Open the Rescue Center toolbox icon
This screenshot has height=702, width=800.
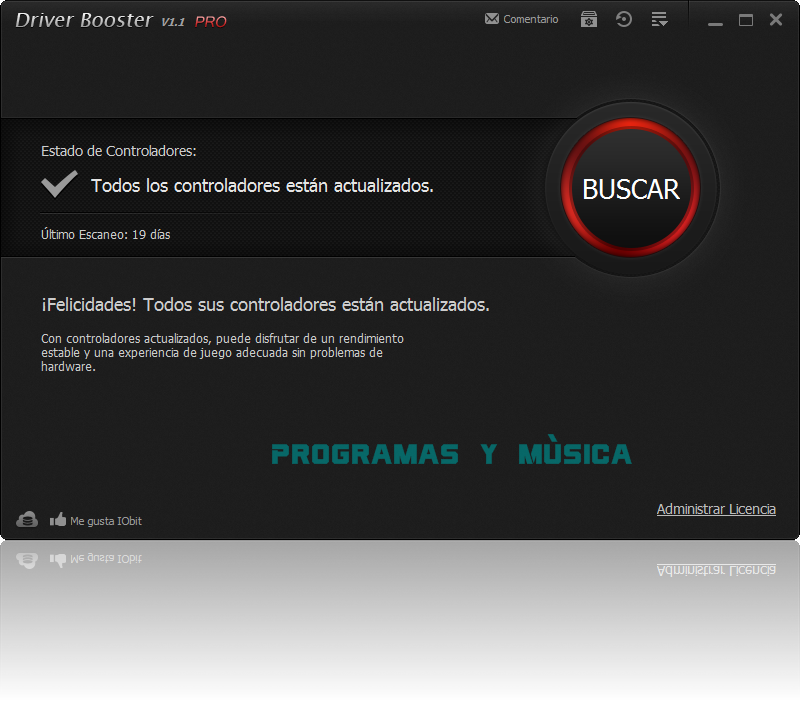click(x=588, y=18)
